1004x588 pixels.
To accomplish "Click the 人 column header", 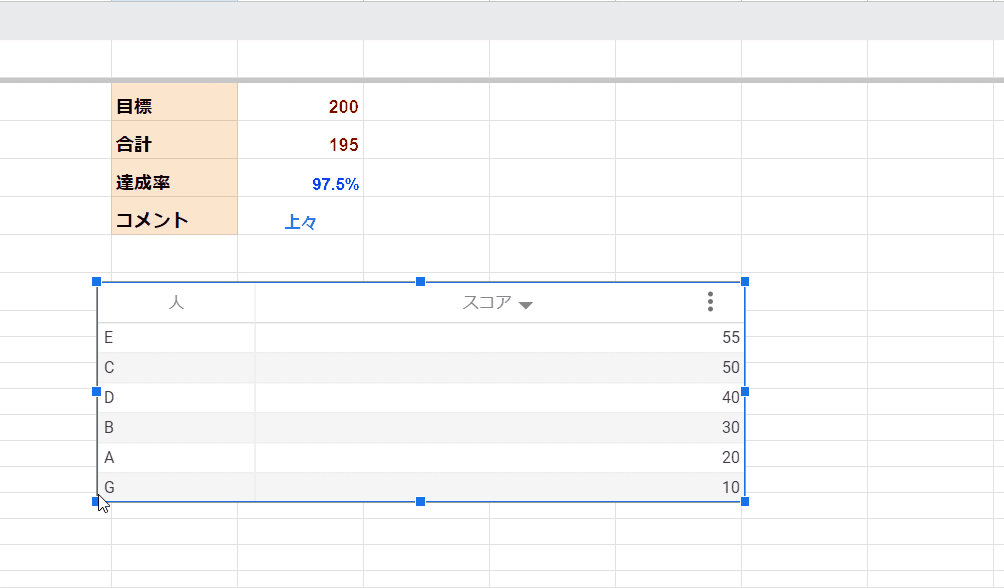I will pyautogui.click(x=176, y=302).
